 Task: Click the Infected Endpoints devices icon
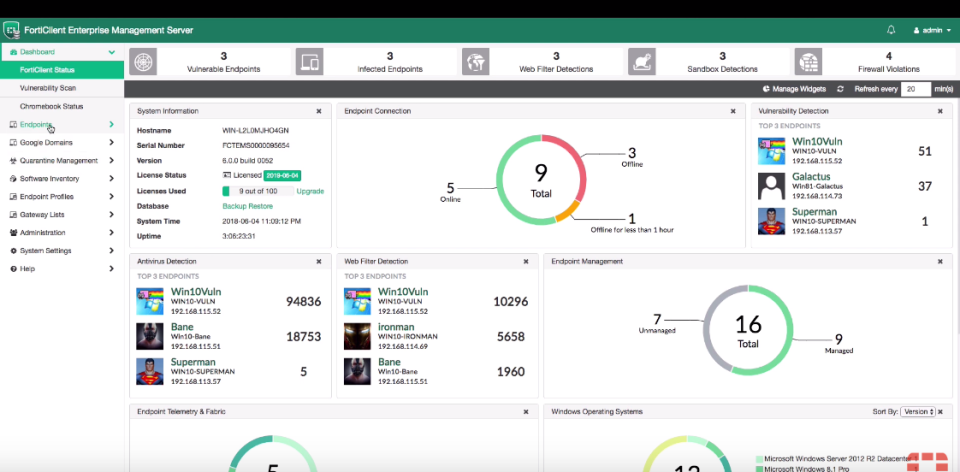[309, 61]
